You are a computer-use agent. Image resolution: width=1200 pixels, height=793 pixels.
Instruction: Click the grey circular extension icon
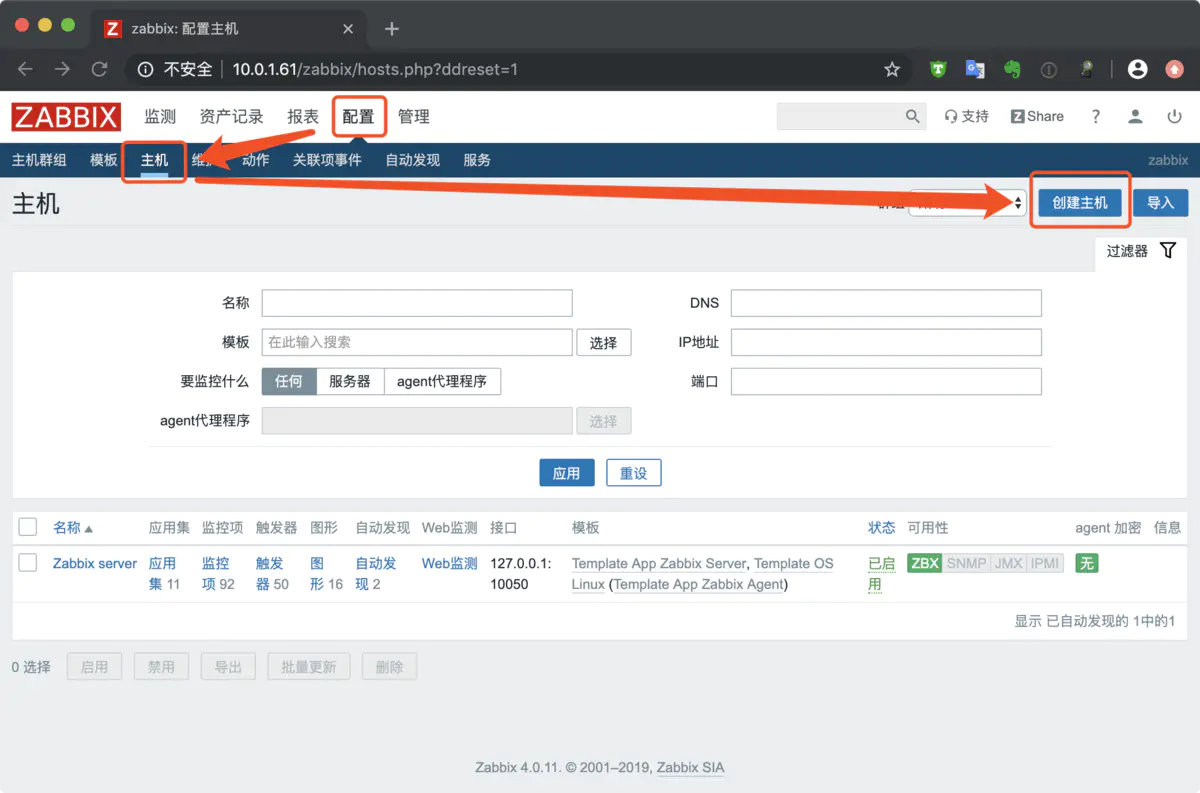pyautogui.click(x=1049, y=69)
